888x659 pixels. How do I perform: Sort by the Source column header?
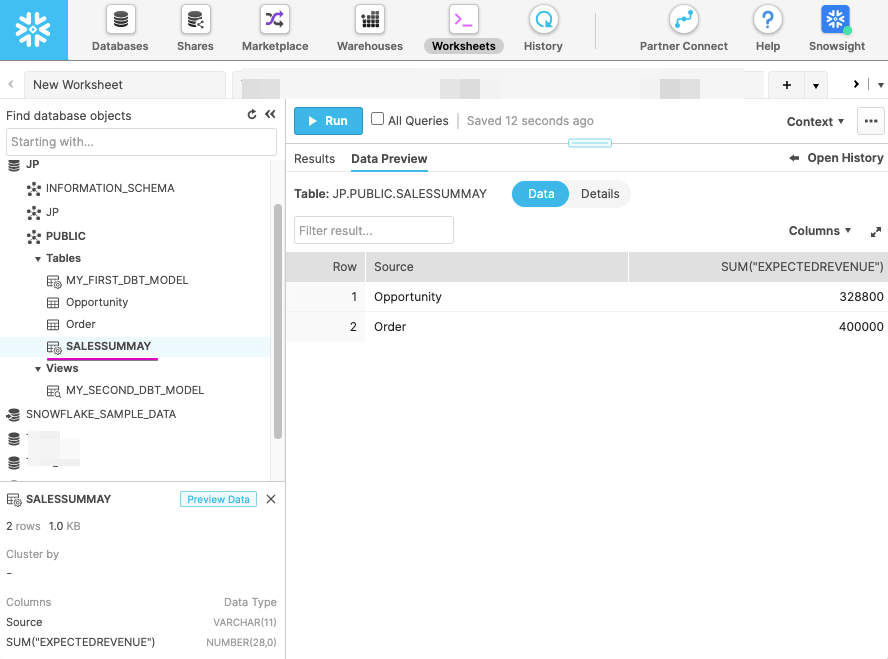click(x=497, y=267)
